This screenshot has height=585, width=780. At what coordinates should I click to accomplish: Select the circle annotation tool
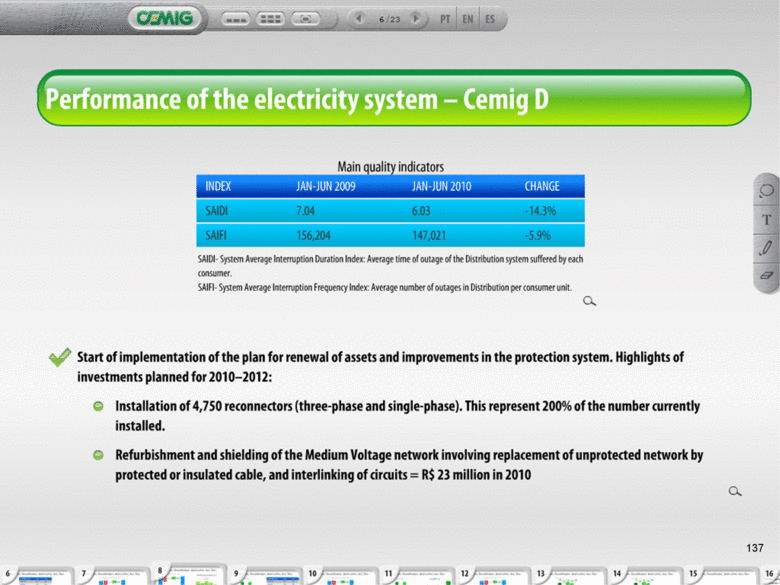pos(767,191)
